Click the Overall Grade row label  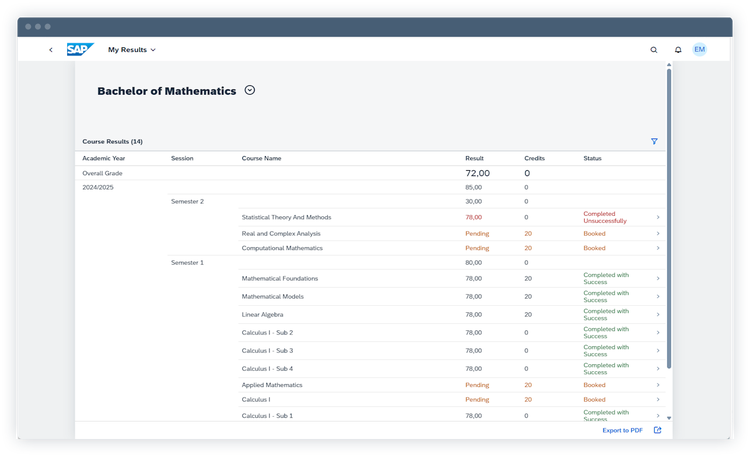click(102, 173)
